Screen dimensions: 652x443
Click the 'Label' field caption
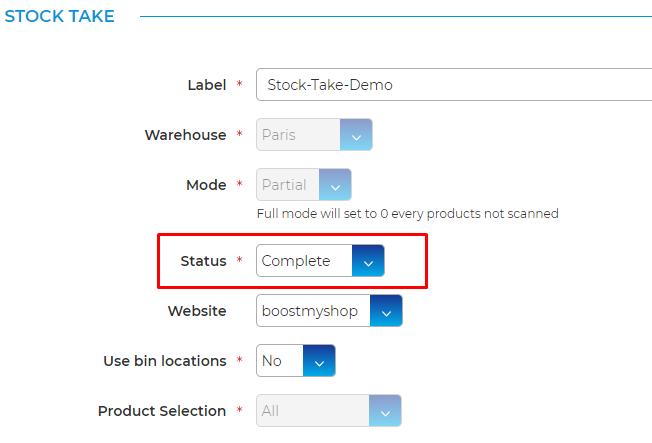207,85
